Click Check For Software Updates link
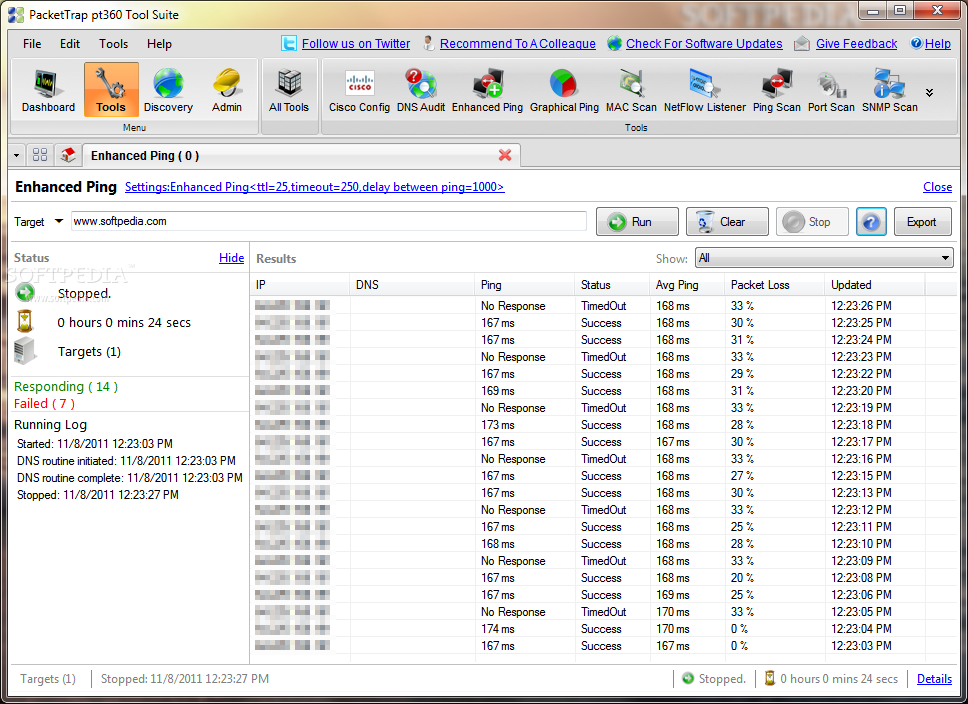Viewport: 968px width, 704px height. (x=704, y=44)
